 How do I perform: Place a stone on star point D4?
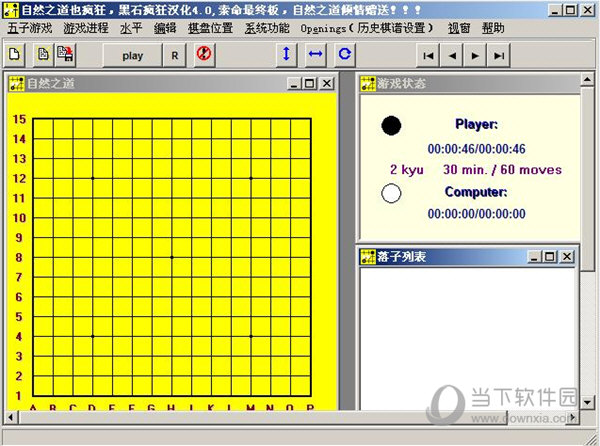(x=93, y=337)
